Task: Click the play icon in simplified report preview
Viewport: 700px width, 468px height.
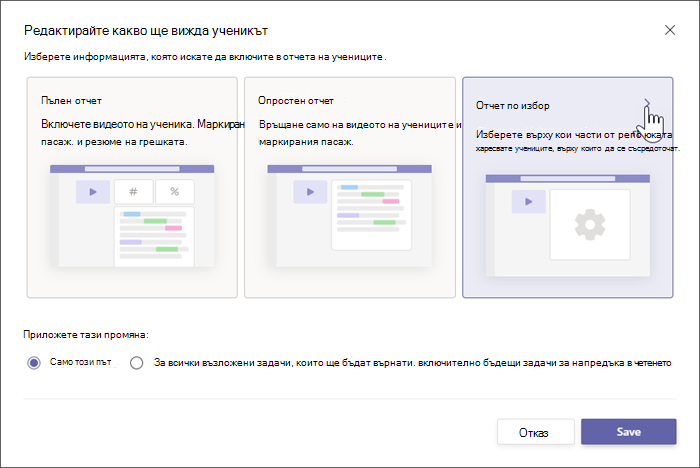Action: click(310, 192)
